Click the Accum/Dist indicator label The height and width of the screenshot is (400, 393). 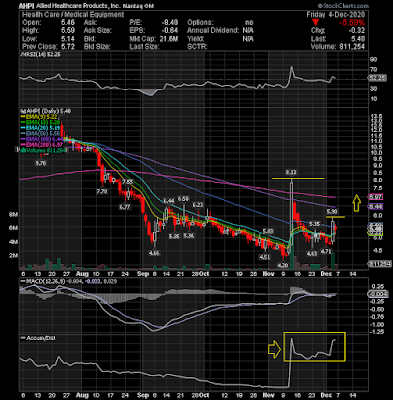click(38, 338)
